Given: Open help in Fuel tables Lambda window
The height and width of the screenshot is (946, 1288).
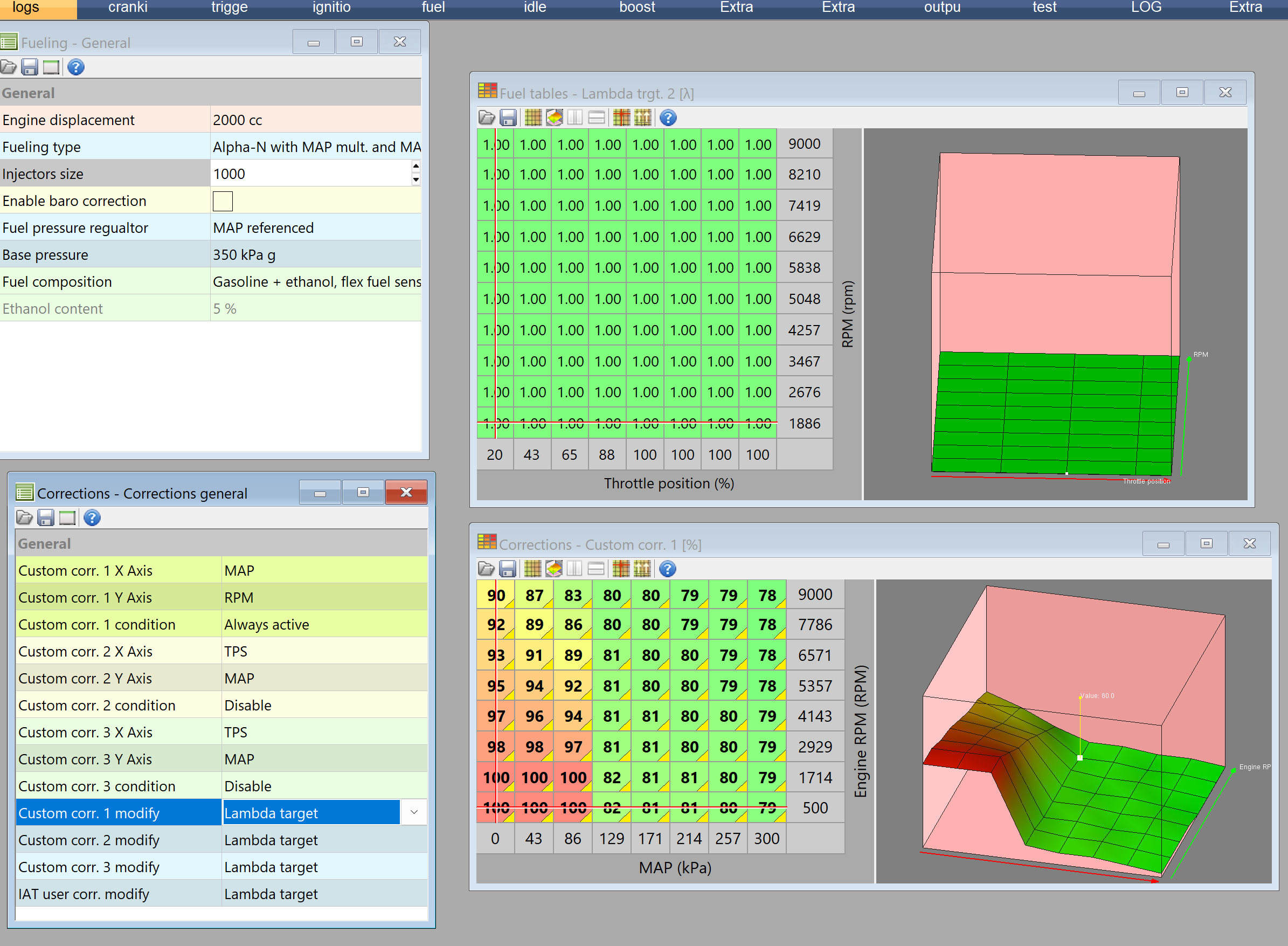Looking at the screenshot, I should coord(668,118).
